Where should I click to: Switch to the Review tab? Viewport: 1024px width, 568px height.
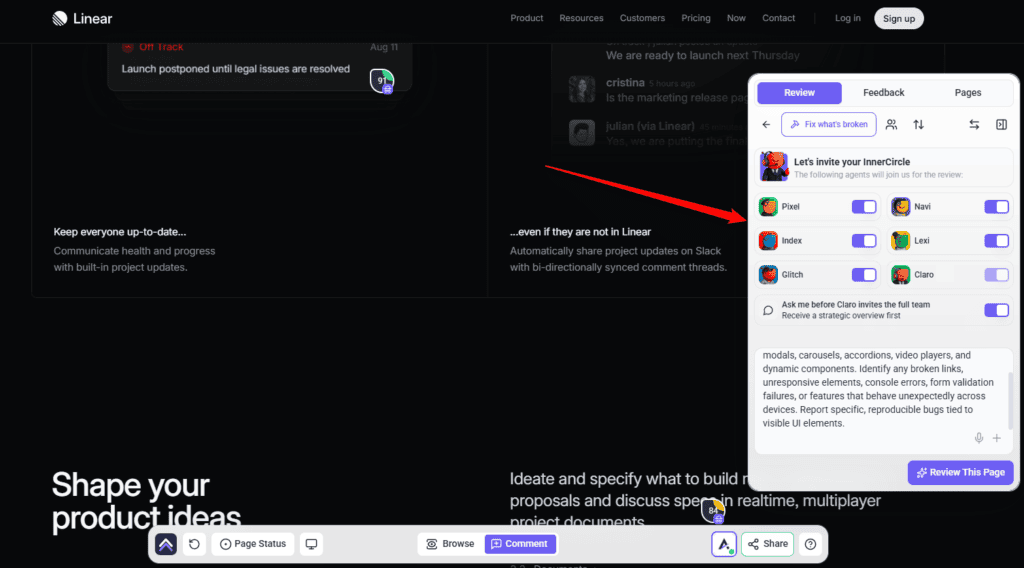tap(799, 93)
